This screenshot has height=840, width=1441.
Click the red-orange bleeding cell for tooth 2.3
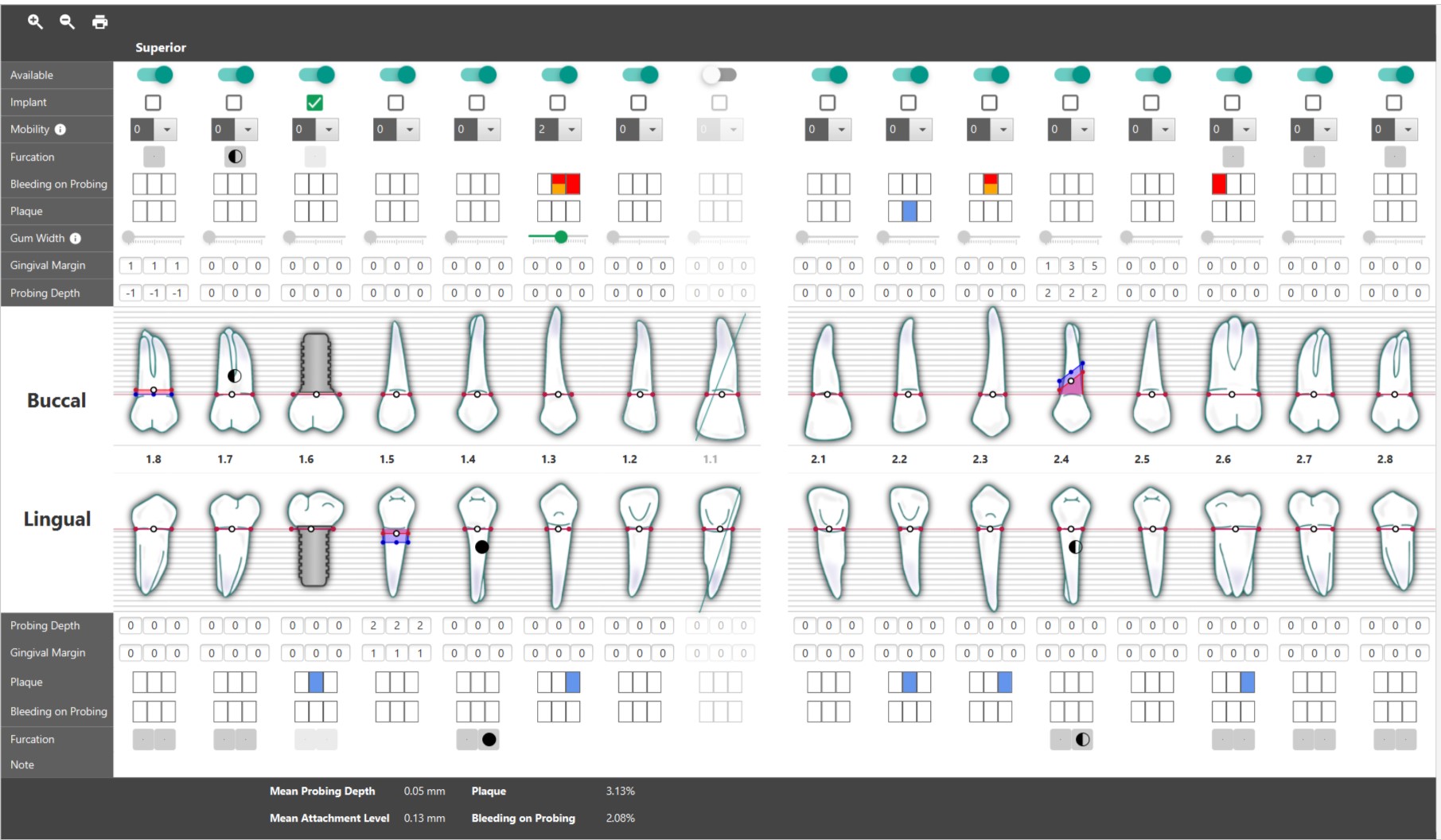pos(990,185)
